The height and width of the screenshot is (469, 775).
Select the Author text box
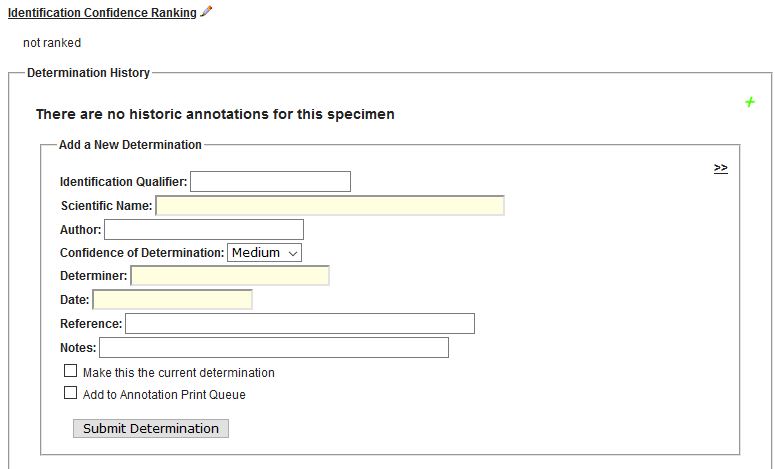pos(204,230)
